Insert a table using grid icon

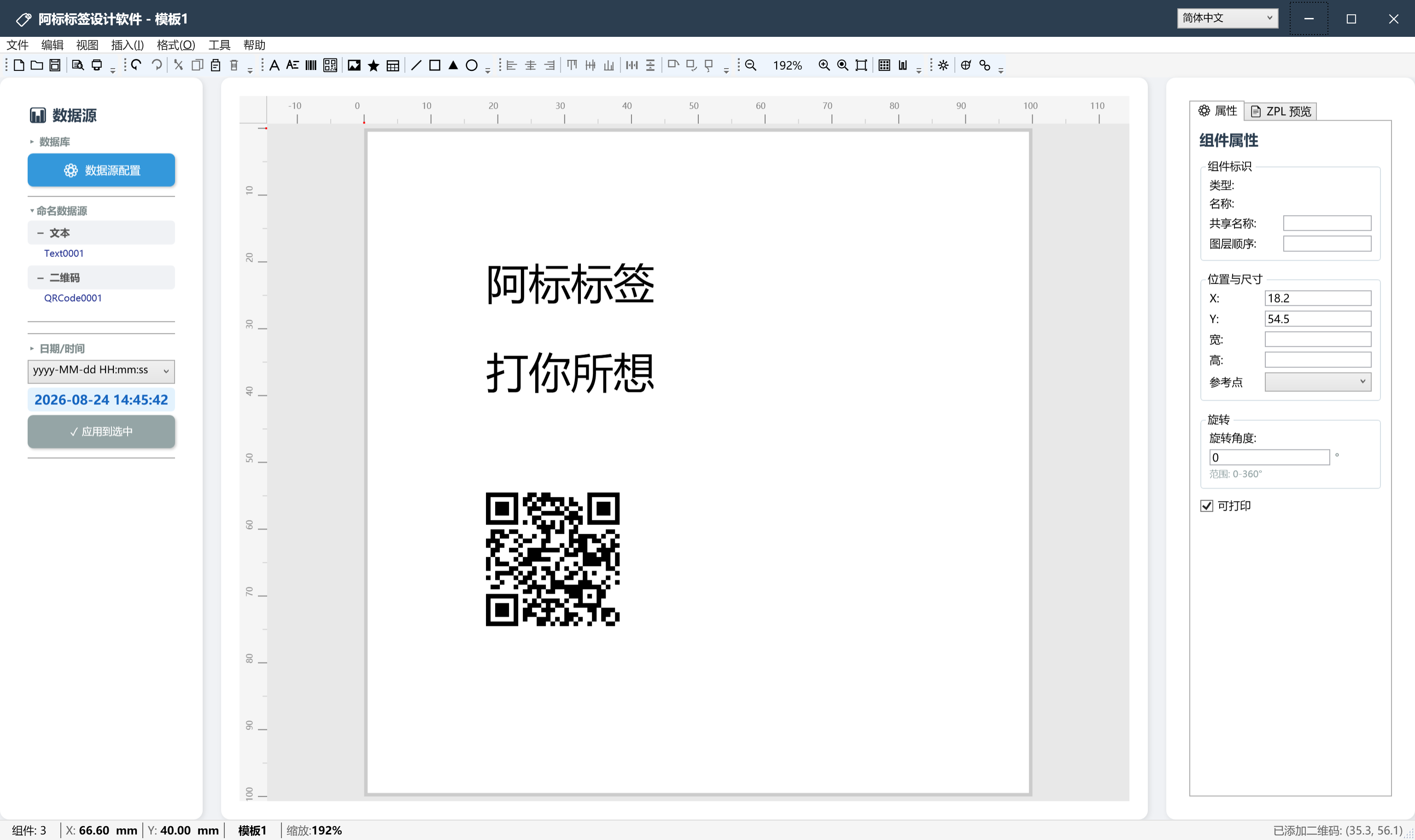point(393,66)
